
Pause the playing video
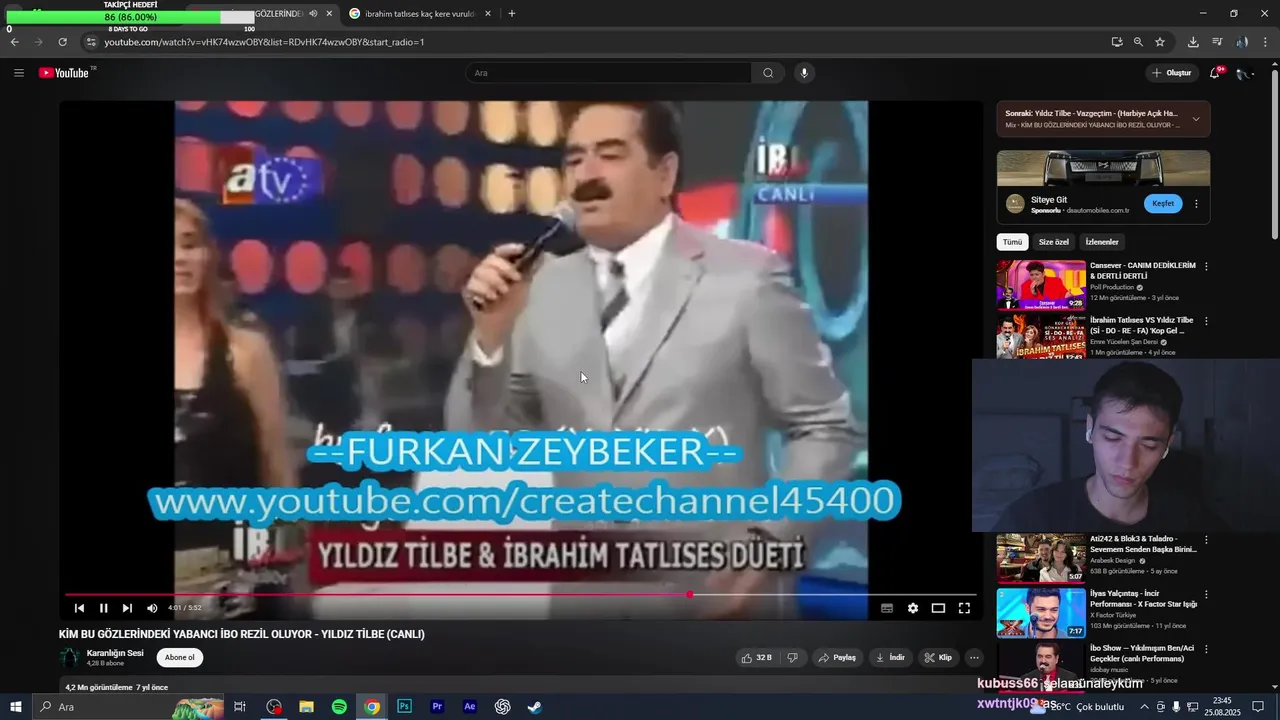103,608
